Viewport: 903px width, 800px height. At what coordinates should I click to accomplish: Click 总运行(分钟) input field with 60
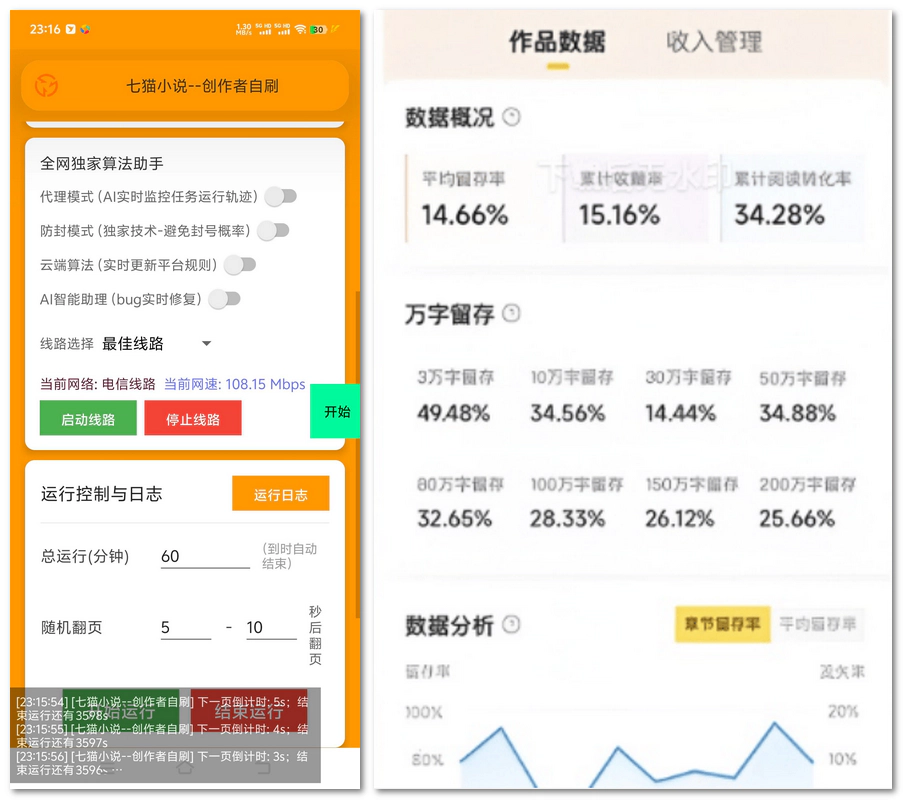tap(204, 557)
